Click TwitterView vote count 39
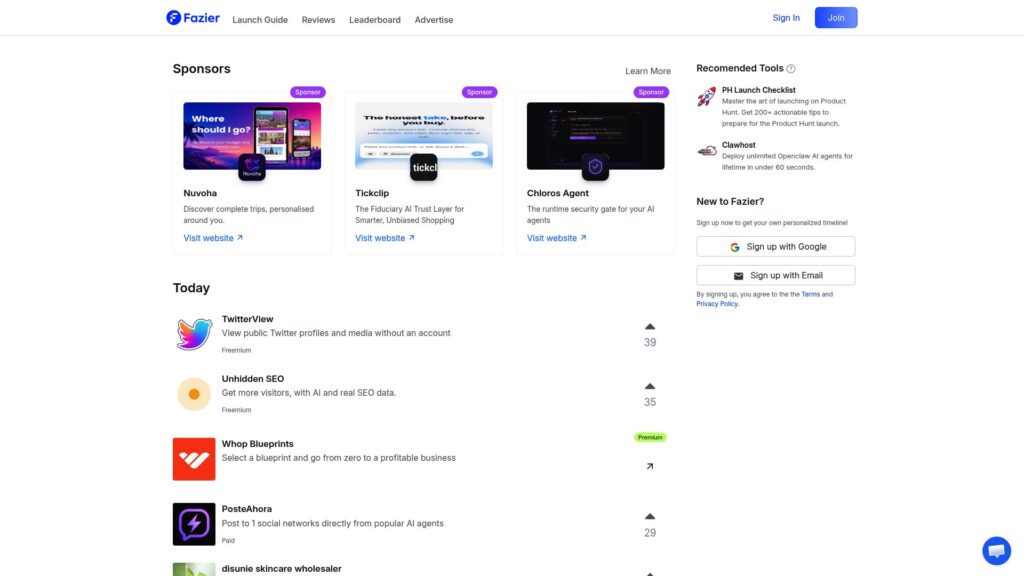 pos(650,342)
